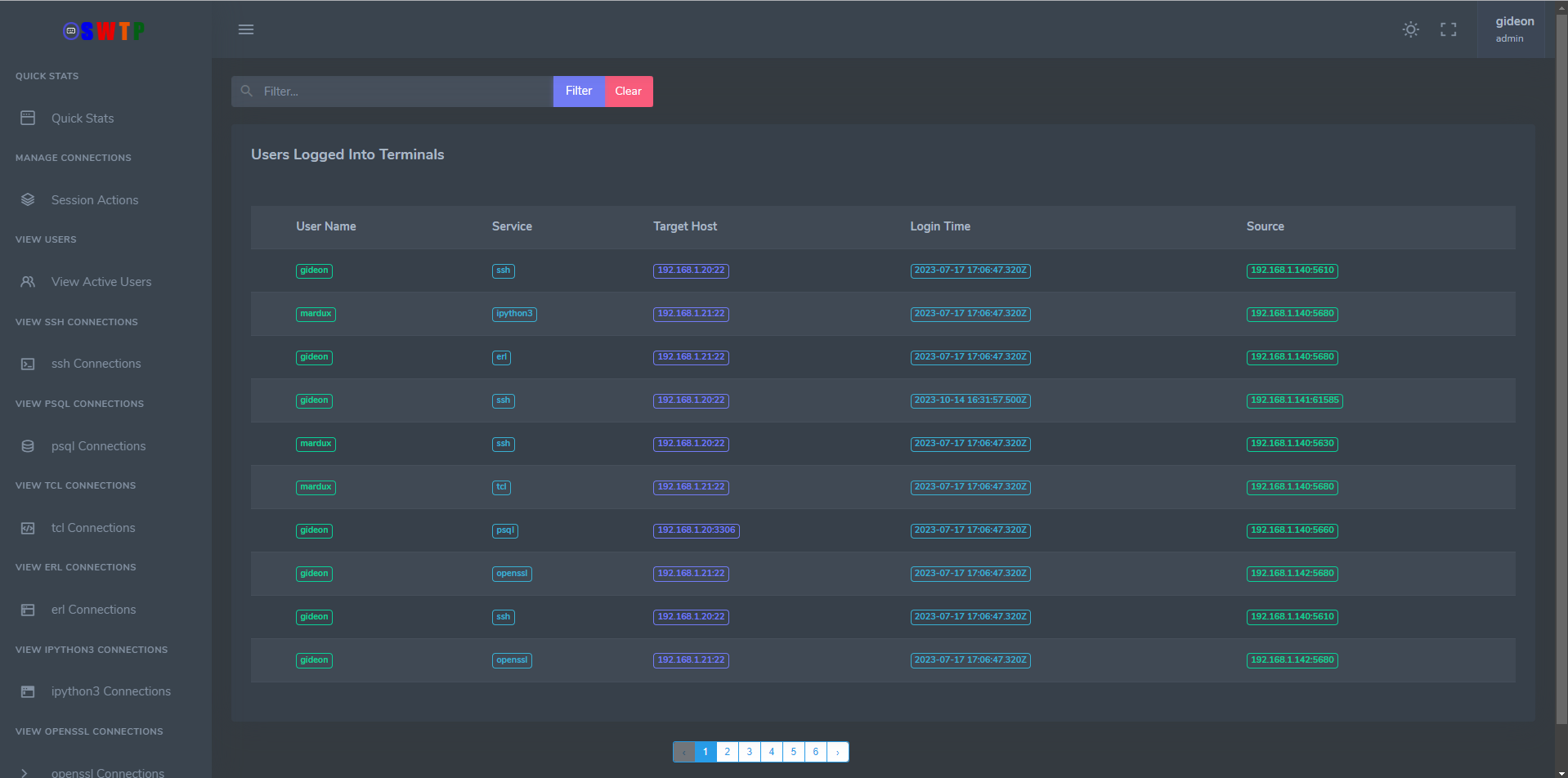Click the tcl Connections code icon
The height and width of the screenshot is (778, 1568).
click(28, 528)
